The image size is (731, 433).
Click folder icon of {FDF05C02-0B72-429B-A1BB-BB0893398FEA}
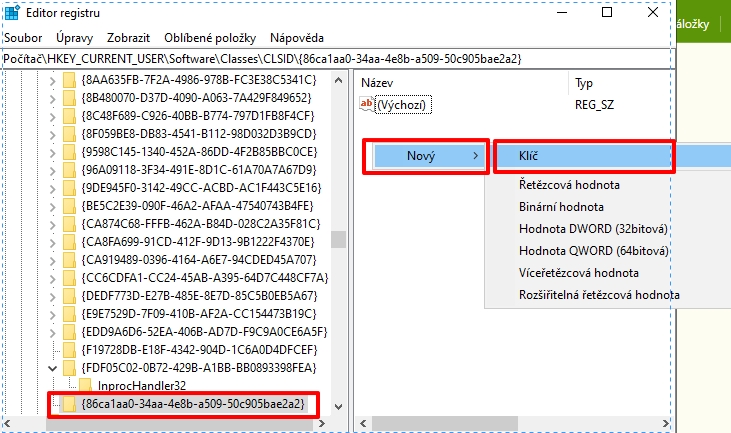click(69, 368)
